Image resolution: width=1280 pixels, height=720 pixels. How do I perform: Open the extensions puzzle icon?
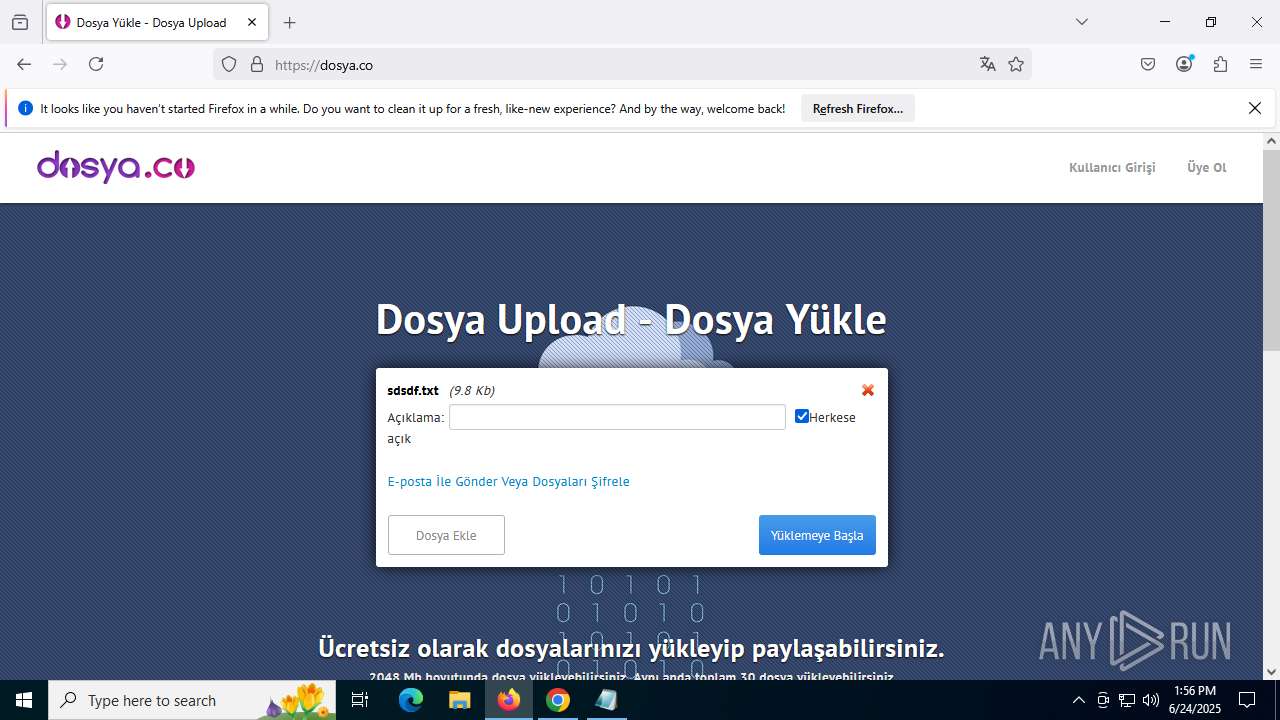point(1220,64)
